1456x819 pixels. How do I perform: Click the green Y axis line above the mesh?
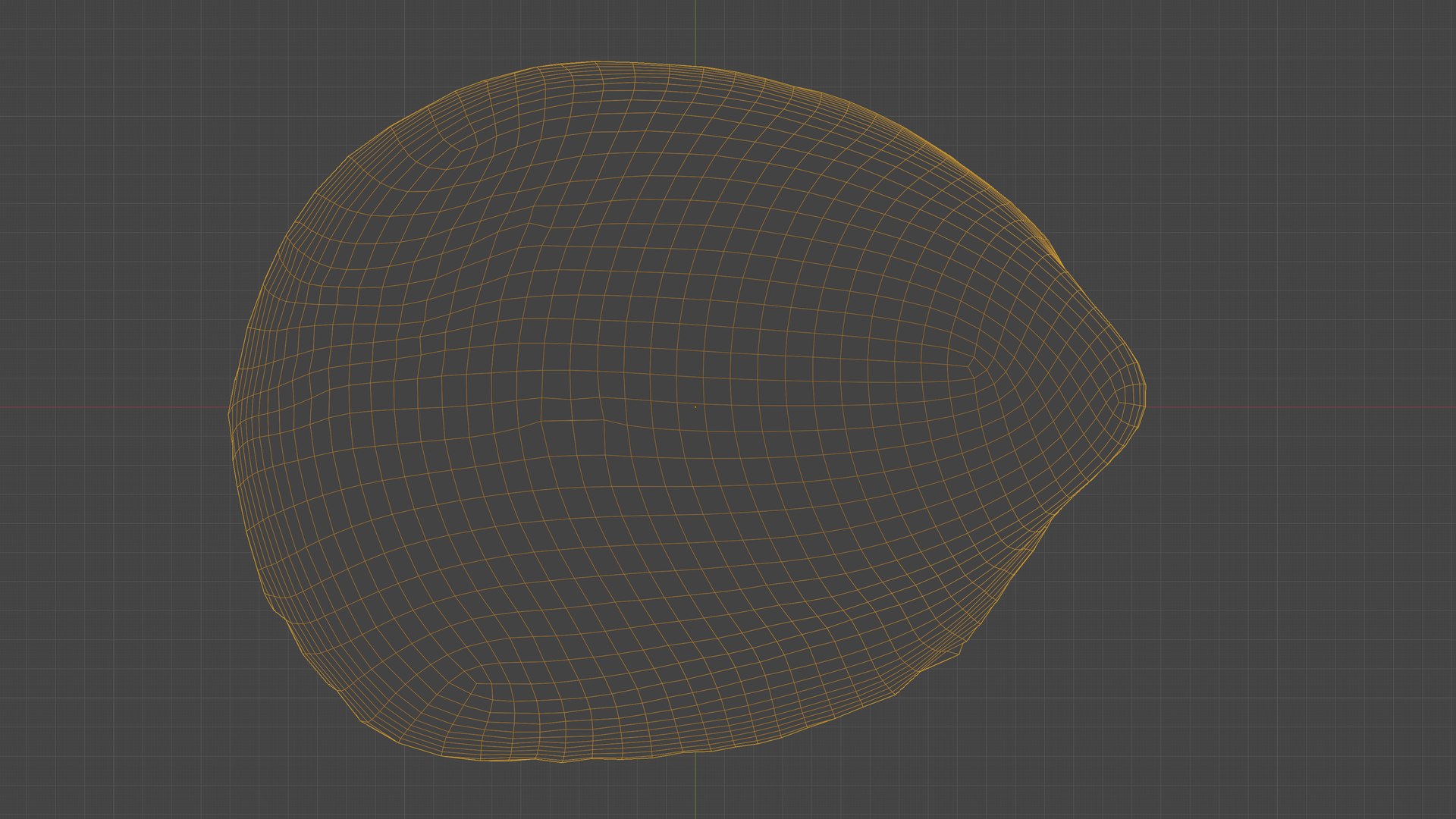tap(695, 32)
